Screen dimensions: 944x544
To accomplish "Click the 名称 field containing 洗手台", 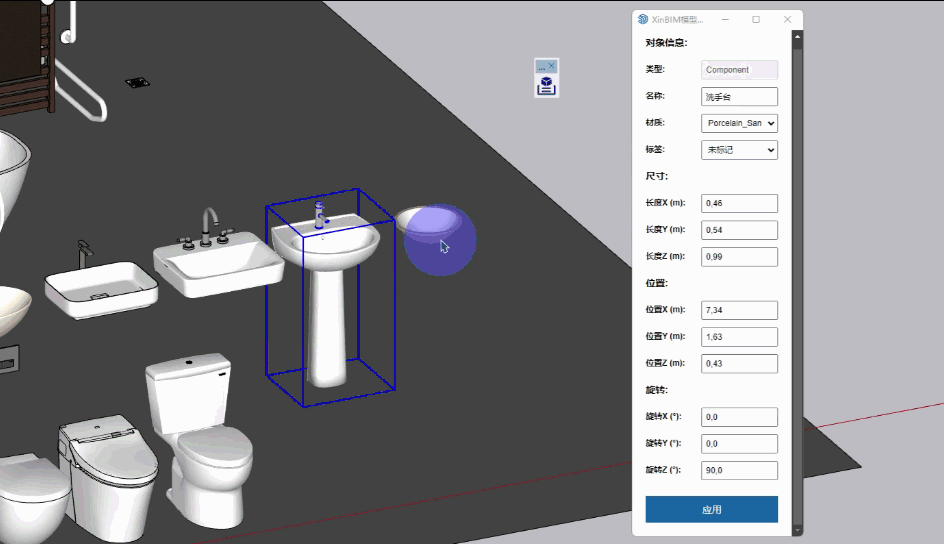I will click(x=740, y=97).
